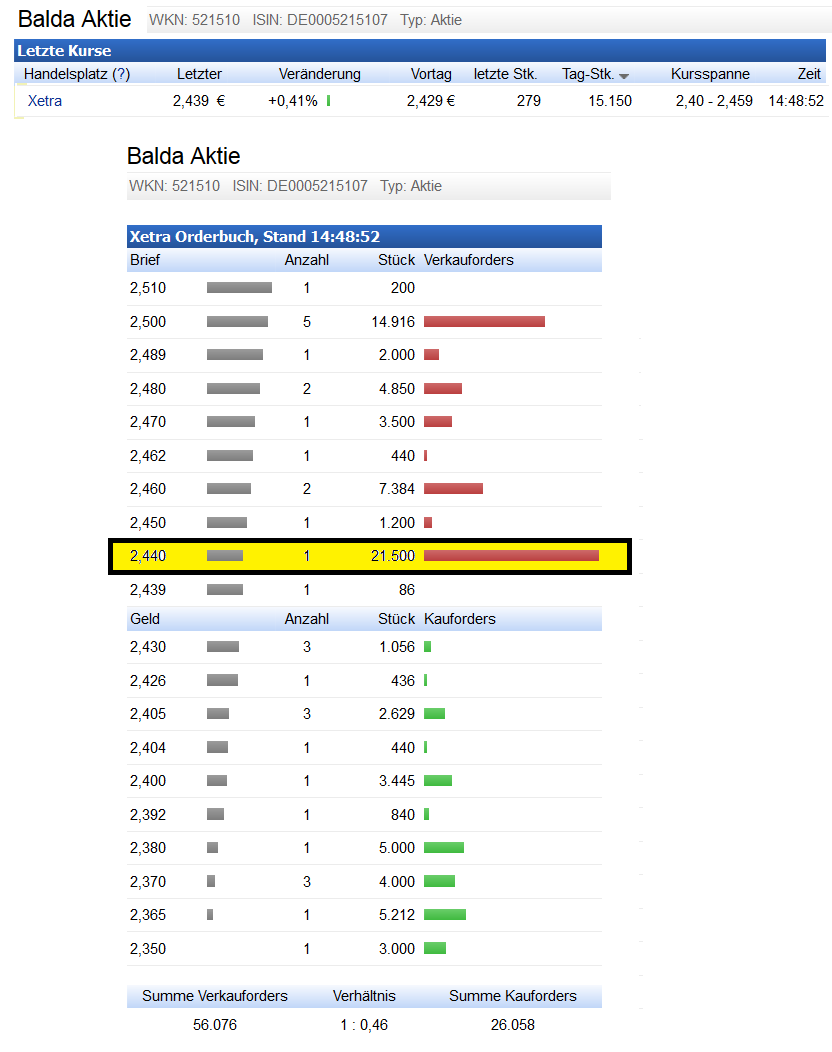This screenshot has width=832, height=1052.
Task: Click the previous day price 2,429 €
Action: pos(431,101)
